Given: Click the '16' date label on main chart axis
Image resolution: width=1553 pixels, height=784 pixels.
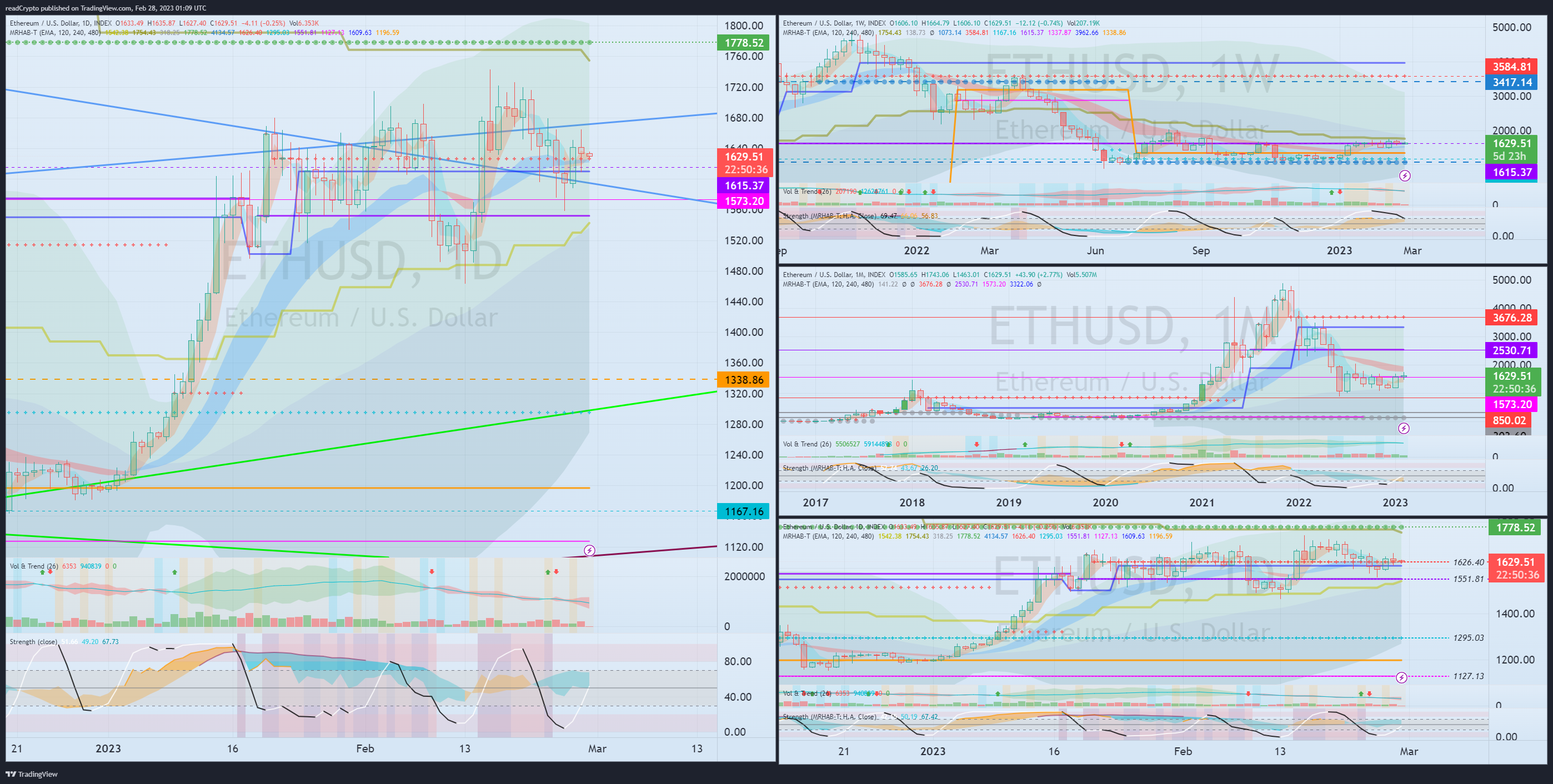Looking at the screenshot, I should coord(233,748).
